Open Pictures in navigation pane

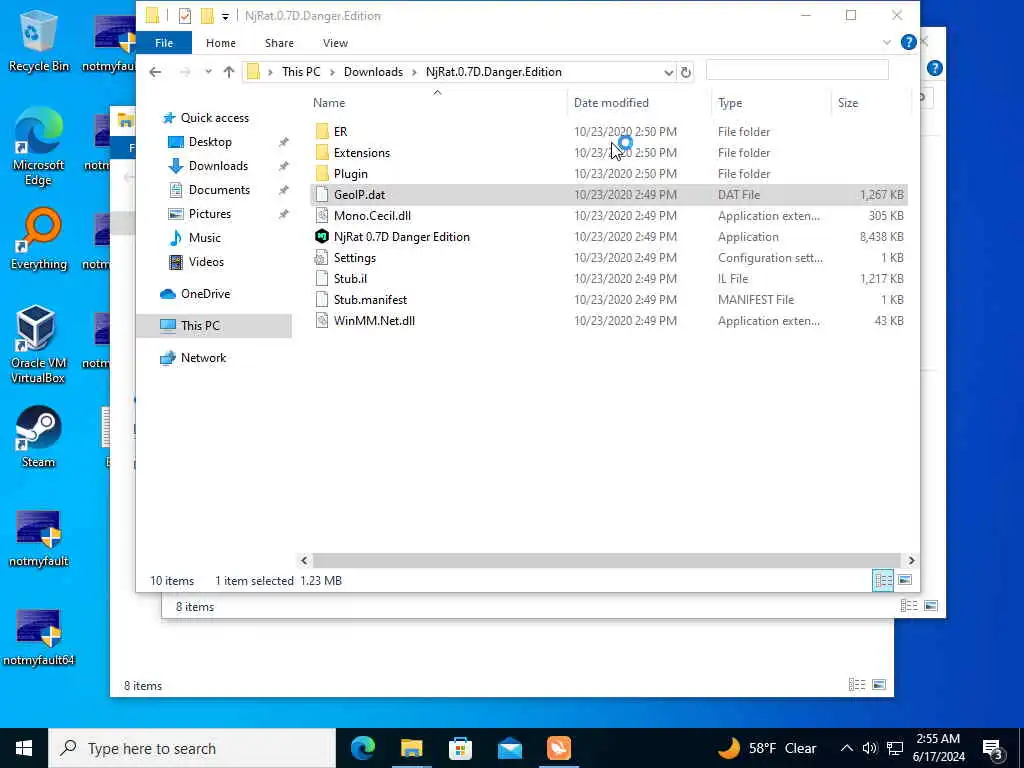click(209, 214)
